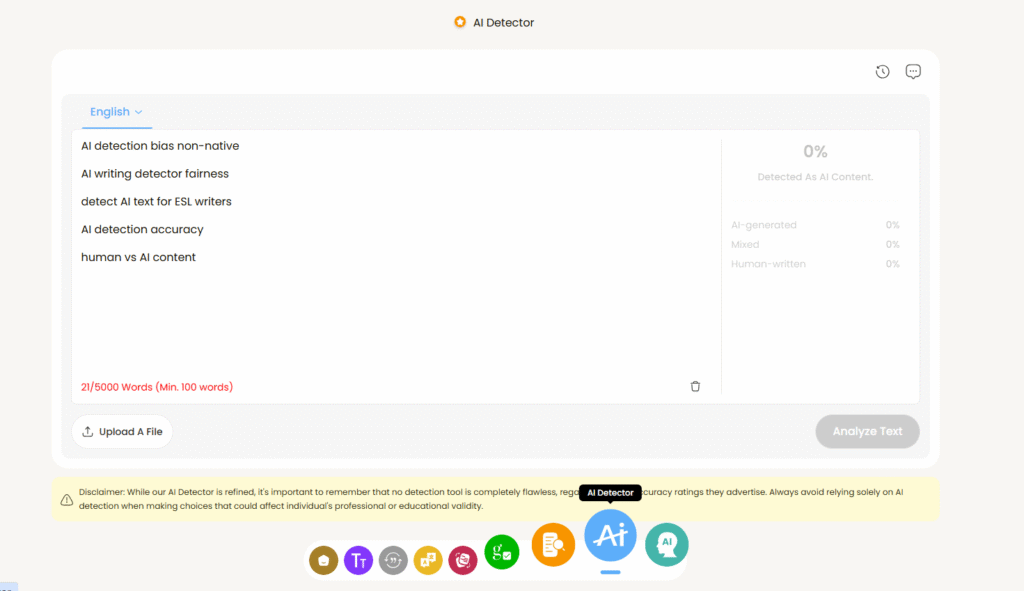Click inside the text input area
This screenshot has width=1024, height=591.
coord(396,320)
